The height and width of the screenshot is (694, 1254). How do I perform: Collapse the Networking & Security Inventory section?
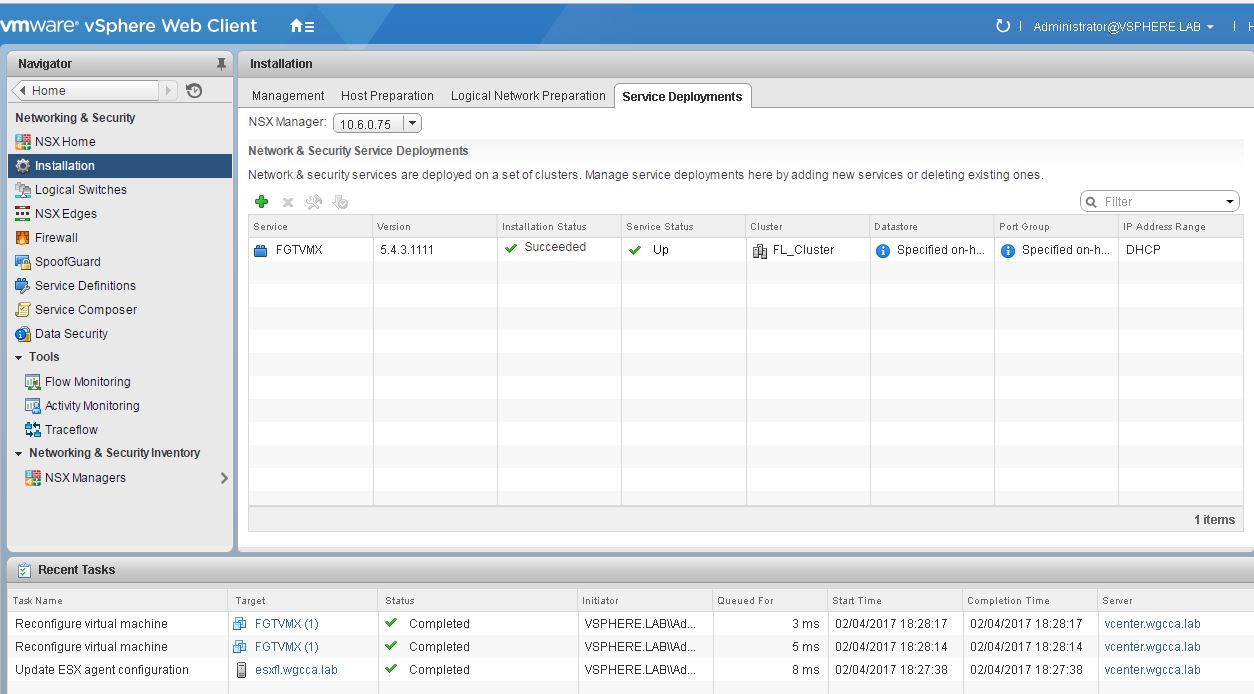pos(19,454)
